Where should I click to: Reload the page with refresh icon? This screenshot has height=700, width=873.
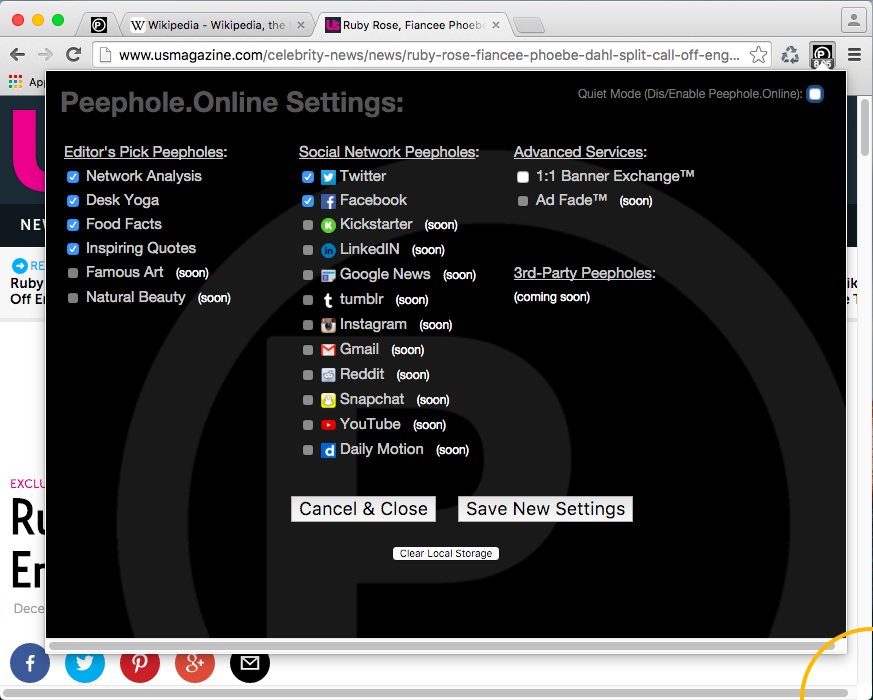point(73,55)
